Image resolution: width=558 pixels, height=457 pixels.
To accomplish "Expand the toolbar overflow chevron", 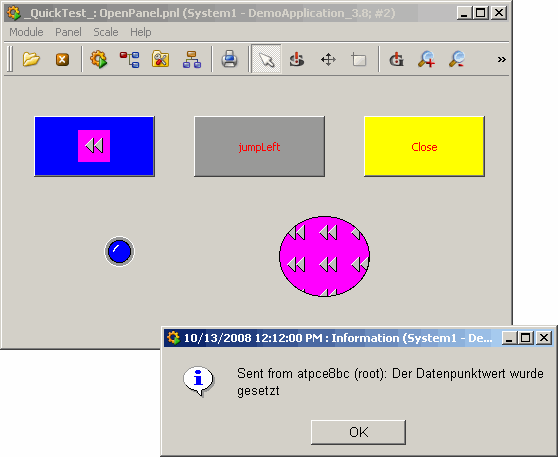I will 501,59.
